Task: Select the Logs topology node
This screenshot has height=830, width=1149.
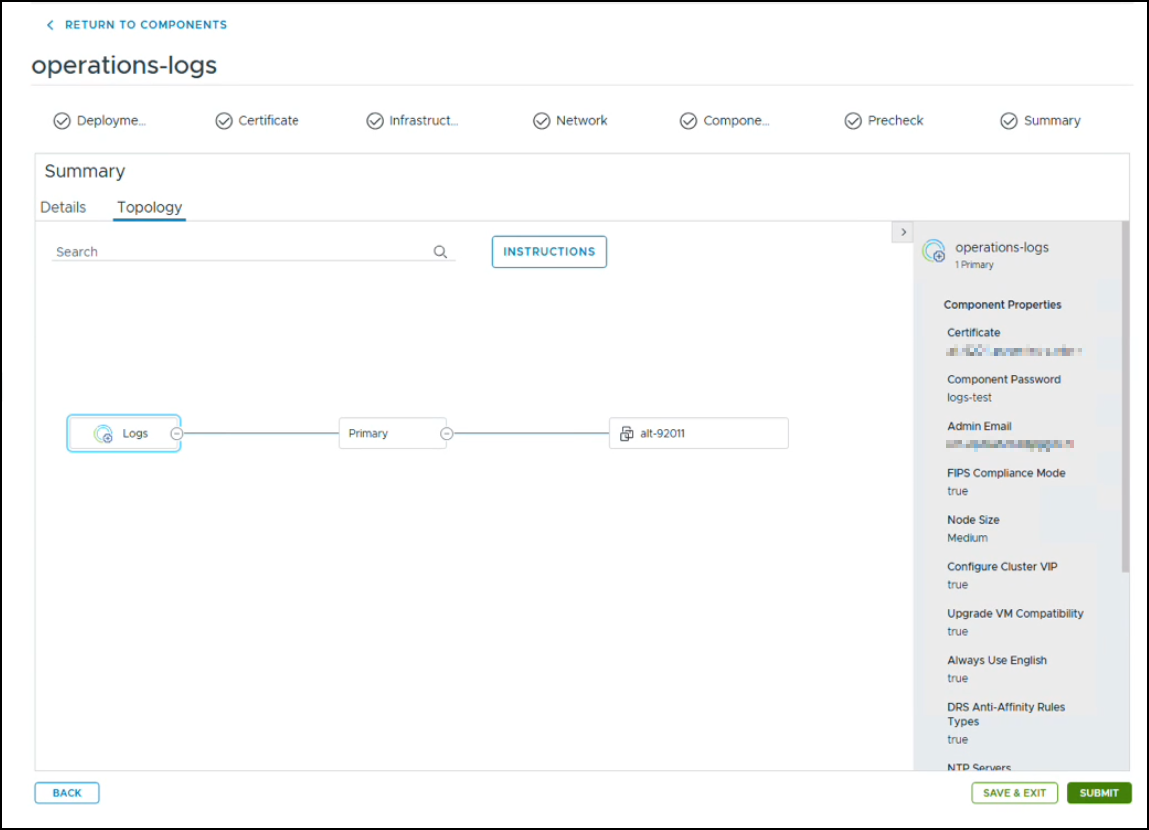Action: [x=124, y=434]
